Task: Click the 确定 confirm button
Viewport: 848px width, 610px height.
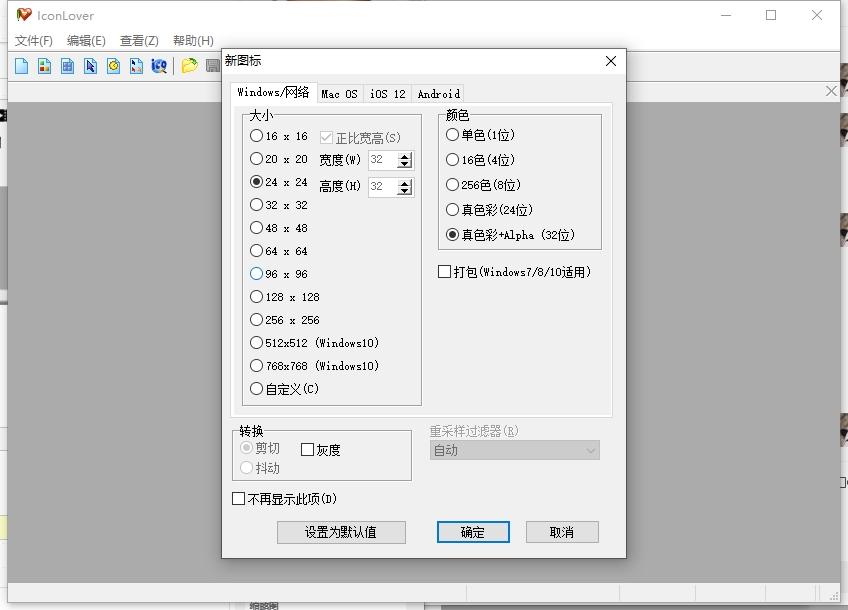Action: [472, 531]
